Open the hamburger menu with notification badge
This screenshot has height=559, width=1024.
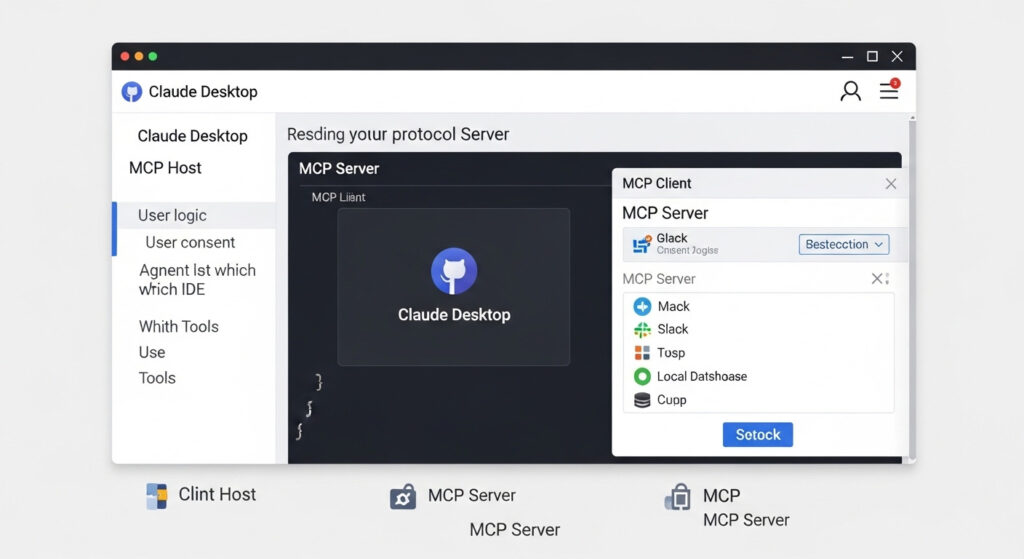pos(889,89)
